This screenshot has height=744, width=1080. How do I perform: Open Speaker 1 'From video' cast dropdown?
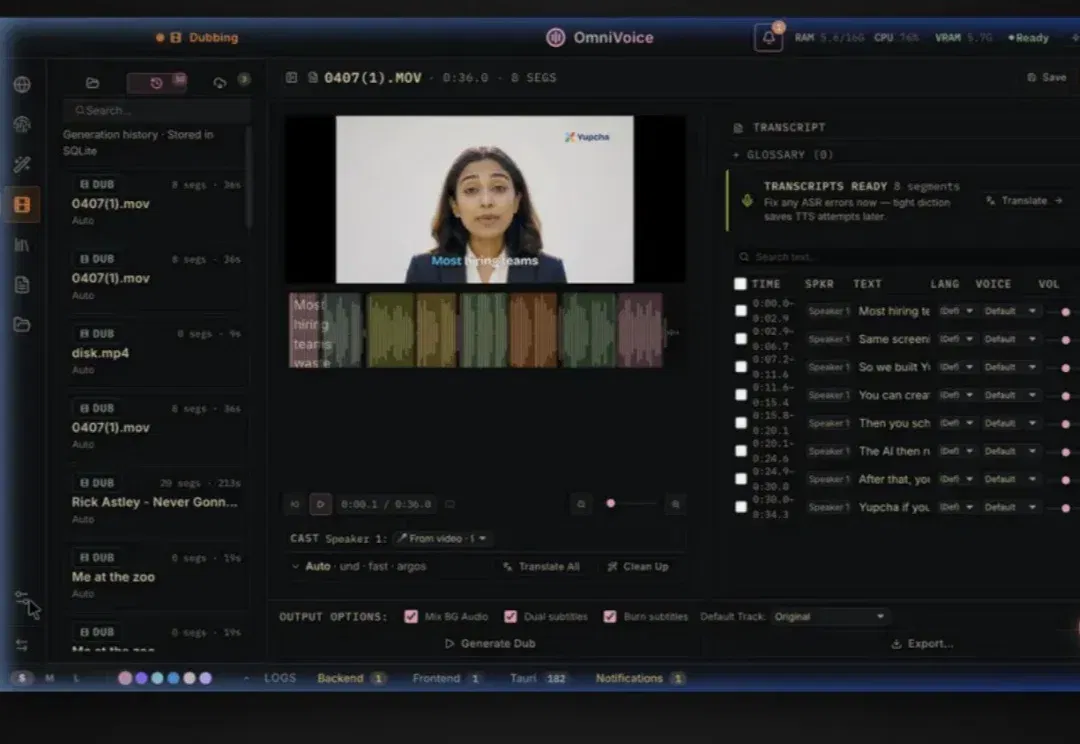(442, 538)
